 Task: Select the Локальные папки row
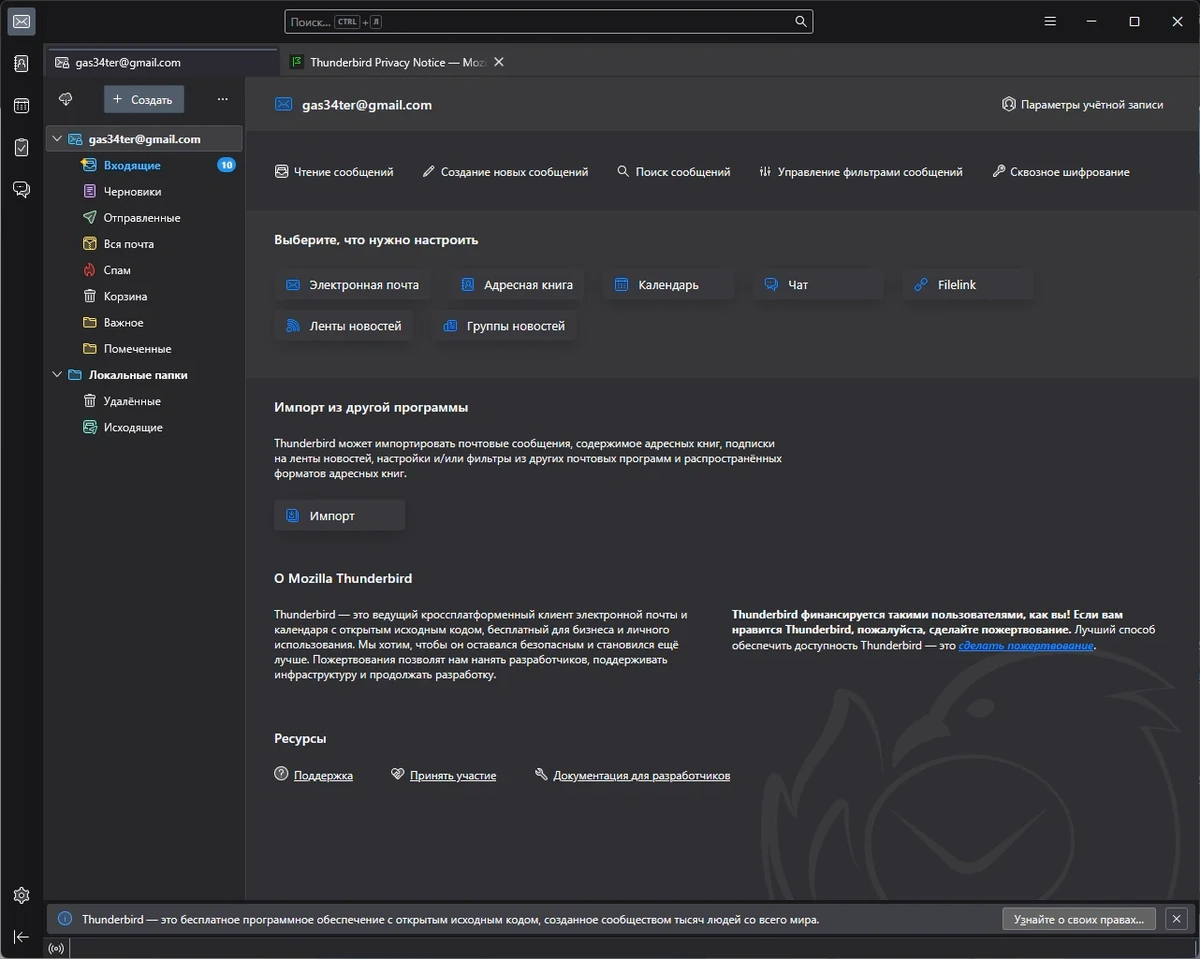pos(144,375)
